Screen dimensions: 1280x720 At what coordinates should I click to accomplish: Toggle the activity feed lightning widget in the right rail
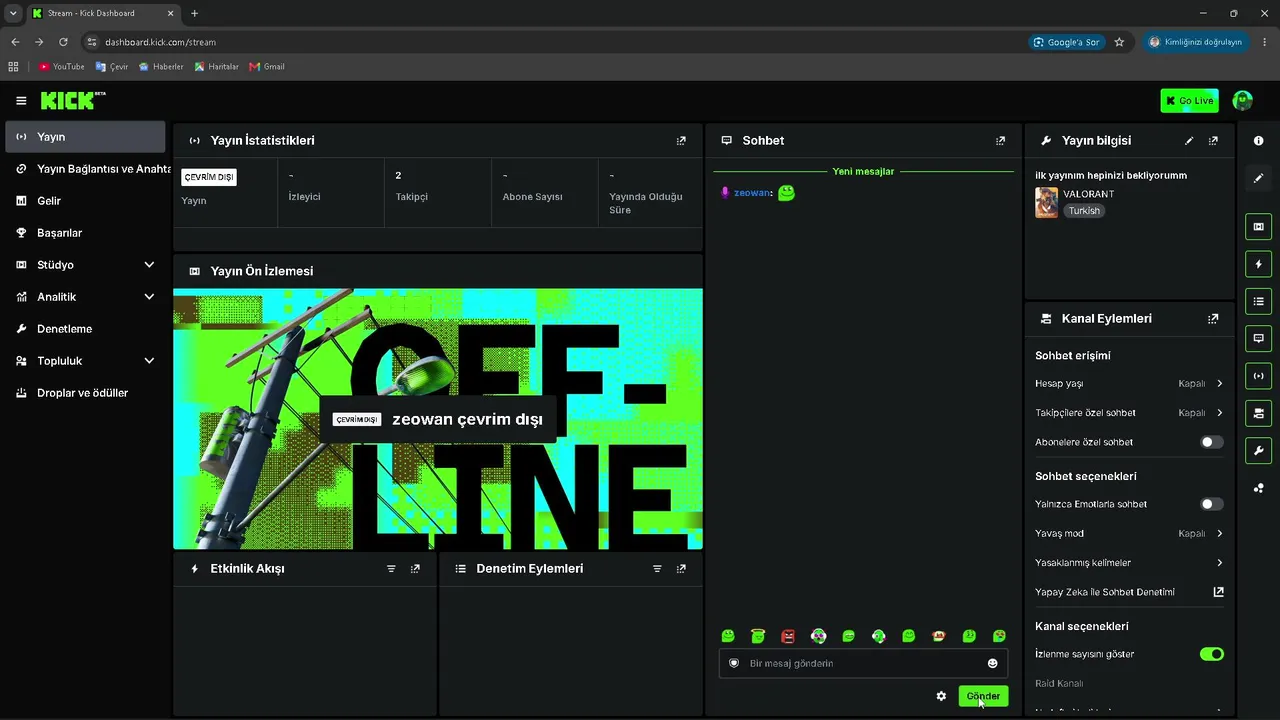[1258, 264]
